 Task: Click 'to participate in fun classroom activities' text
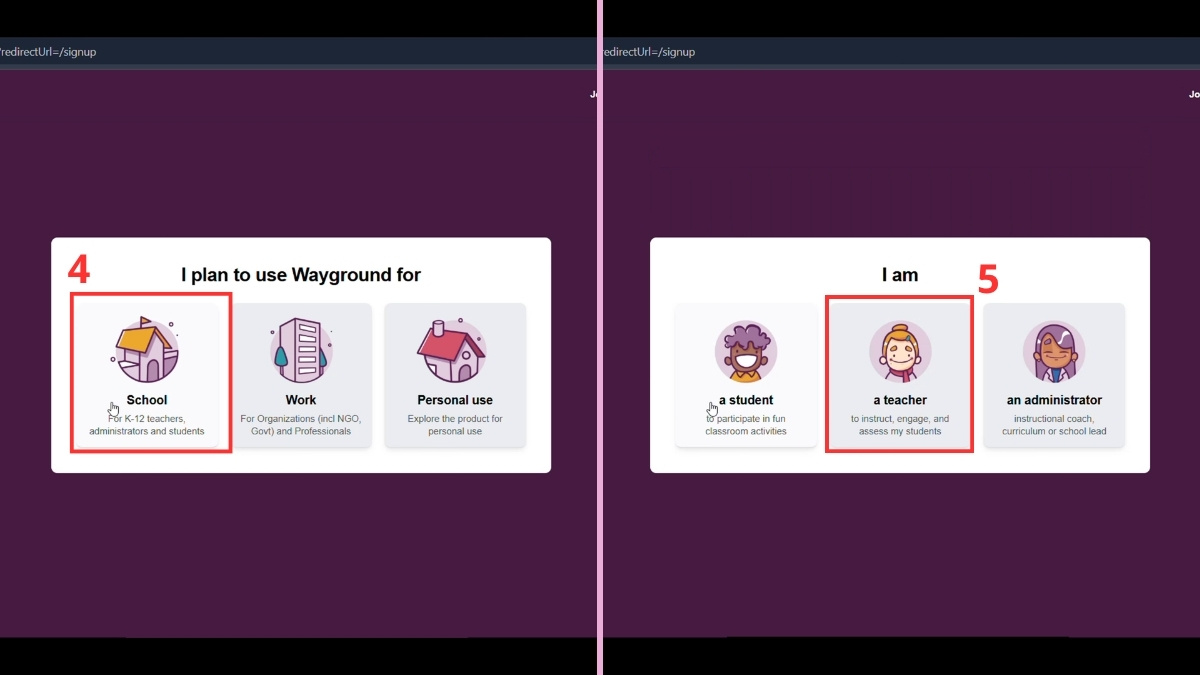click(746, 425)
